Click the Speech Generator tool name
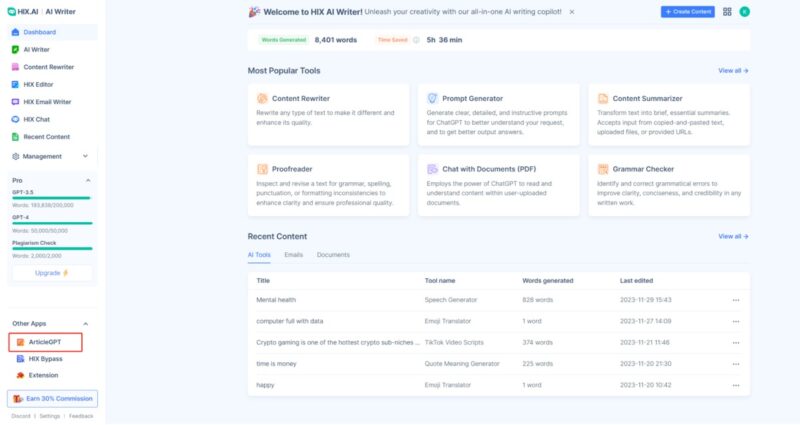Screen dimensions: 800x425 tap(451, 300)
